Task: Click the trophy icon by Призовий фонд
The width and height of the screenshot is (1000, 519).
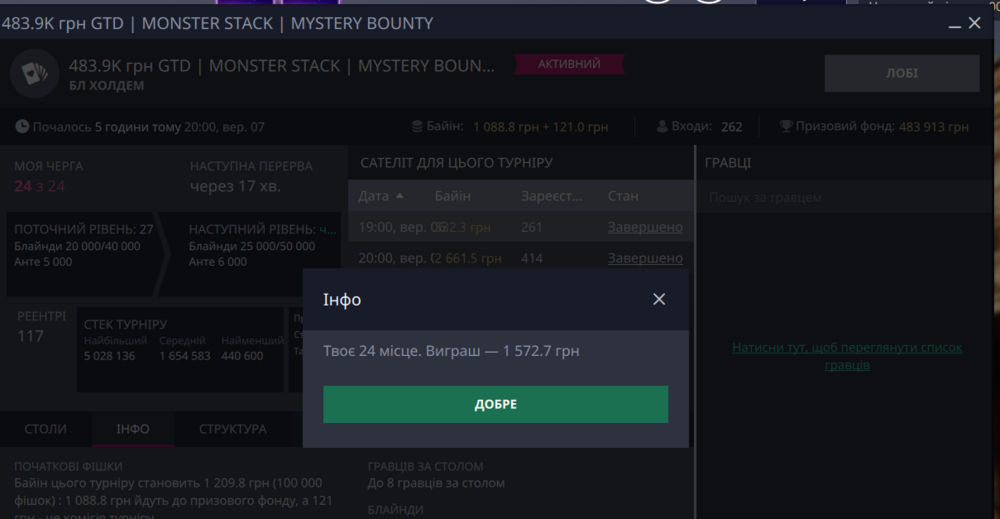Action: (786, 127)
